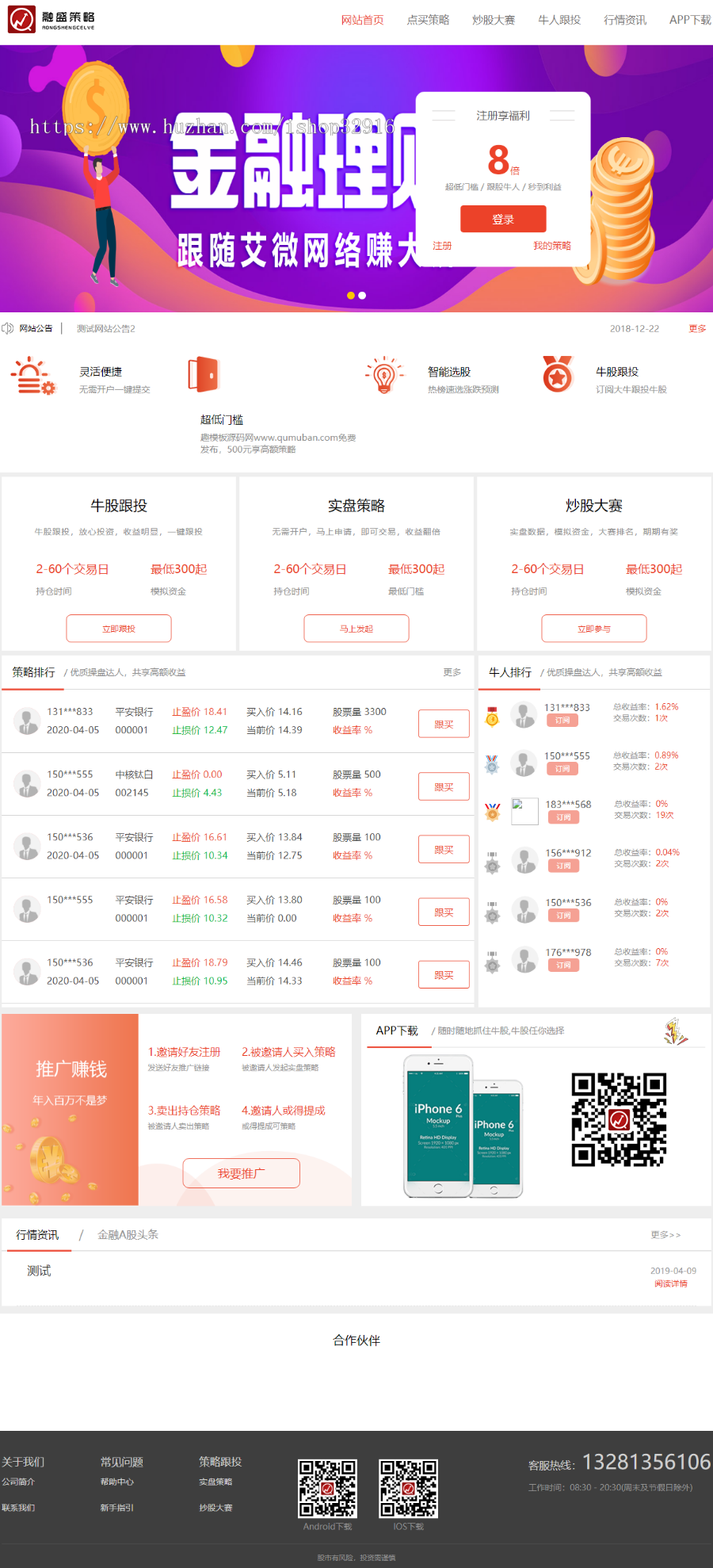Open the APP下载 nav tab

tap(690, 20)
